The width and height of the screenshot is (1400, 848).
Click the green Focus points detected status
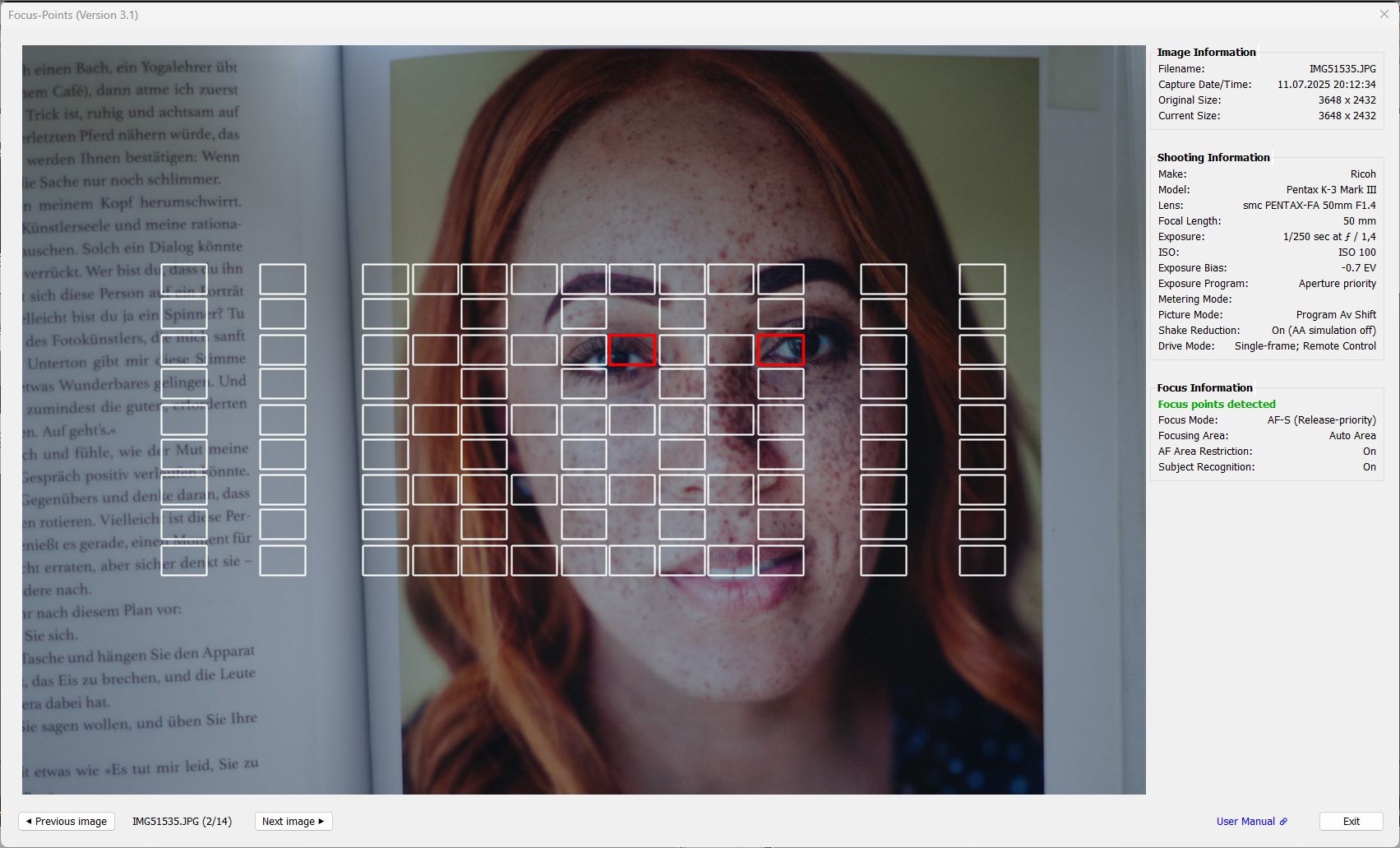pos(1216,404)
